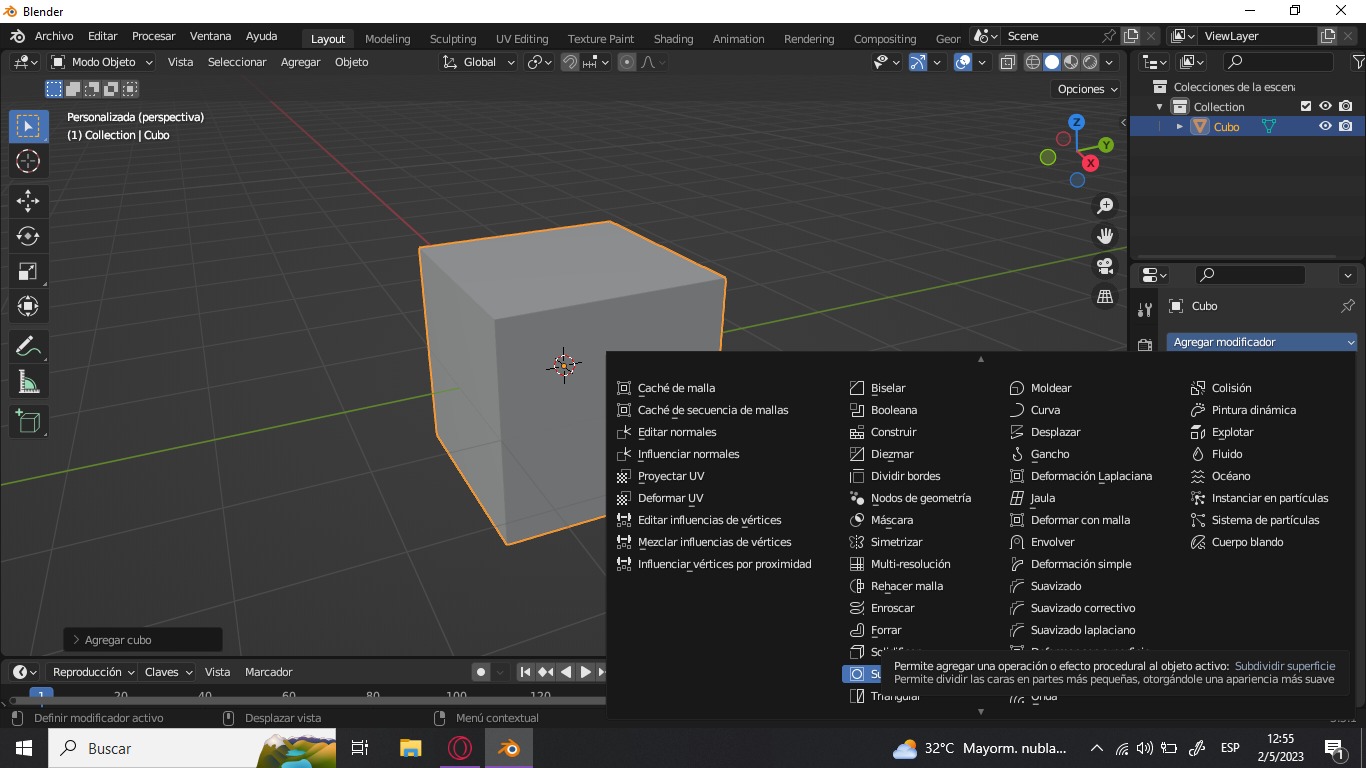Image resolution: width=1366 pixels, height=768 pixels.
Task: Pin the Cubo properties with the pin icon
Action: pyautogui.click(x=1347, y=306)
